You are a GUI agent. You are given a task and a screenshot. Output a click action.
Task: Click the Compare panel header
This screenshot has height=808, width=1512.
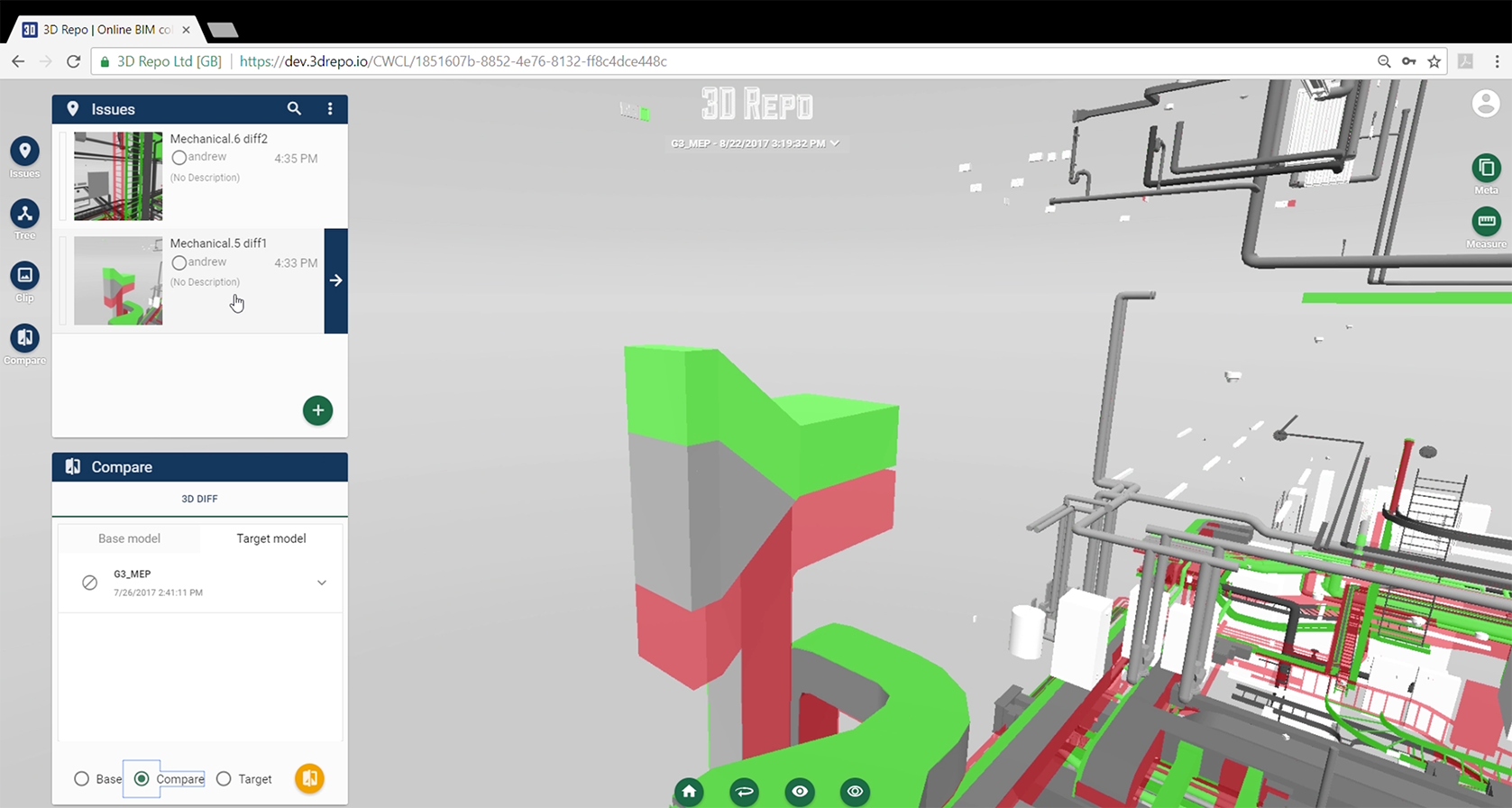point(199,467)
